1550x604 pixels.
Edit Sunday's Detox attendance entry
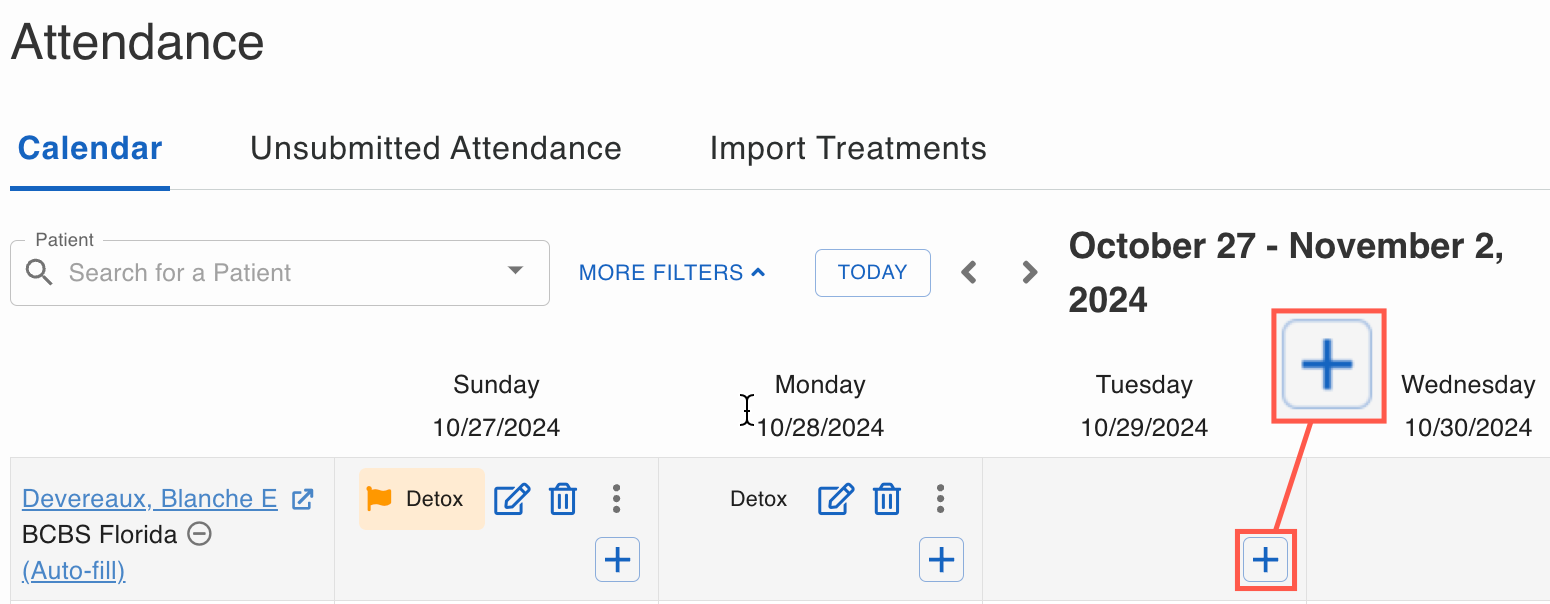tap(512, 498)
